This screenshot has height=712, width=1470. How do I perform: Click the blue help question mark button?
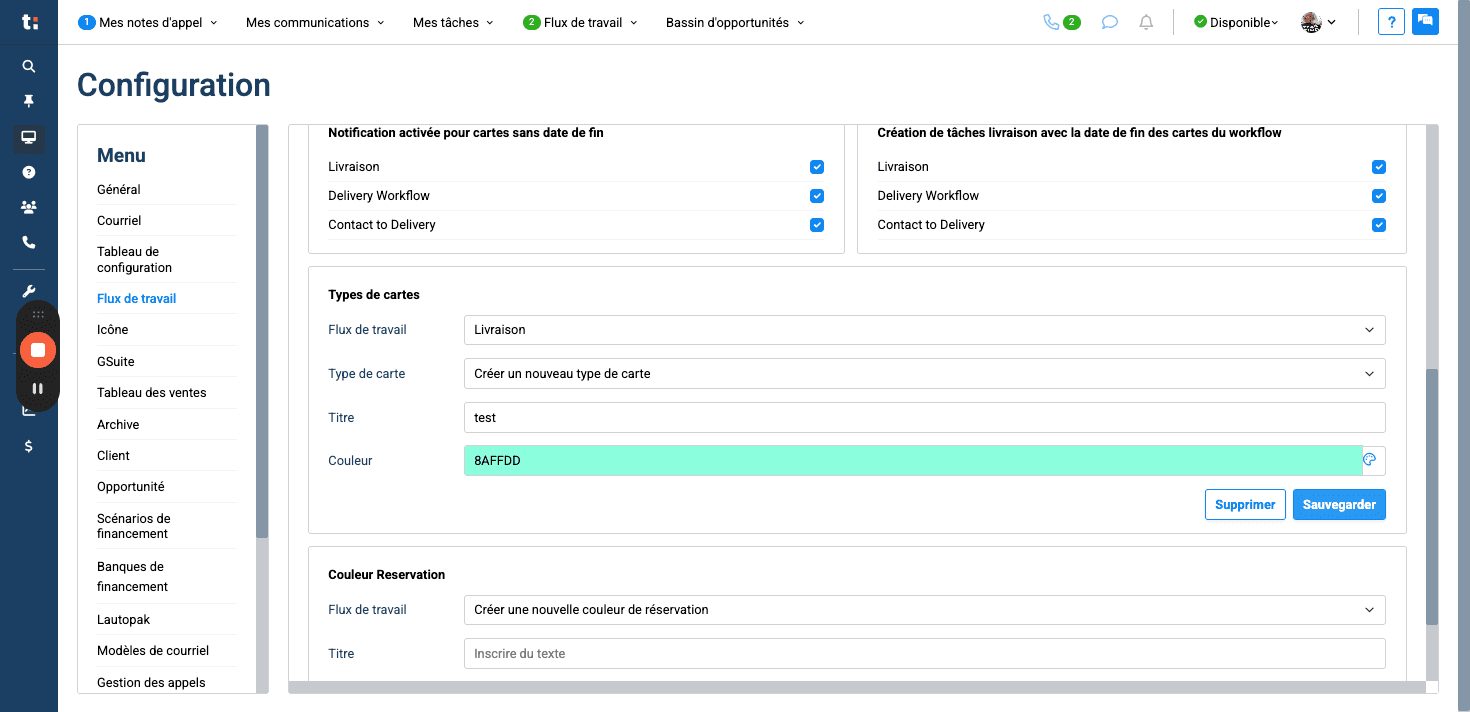(x=1391, y=22)
